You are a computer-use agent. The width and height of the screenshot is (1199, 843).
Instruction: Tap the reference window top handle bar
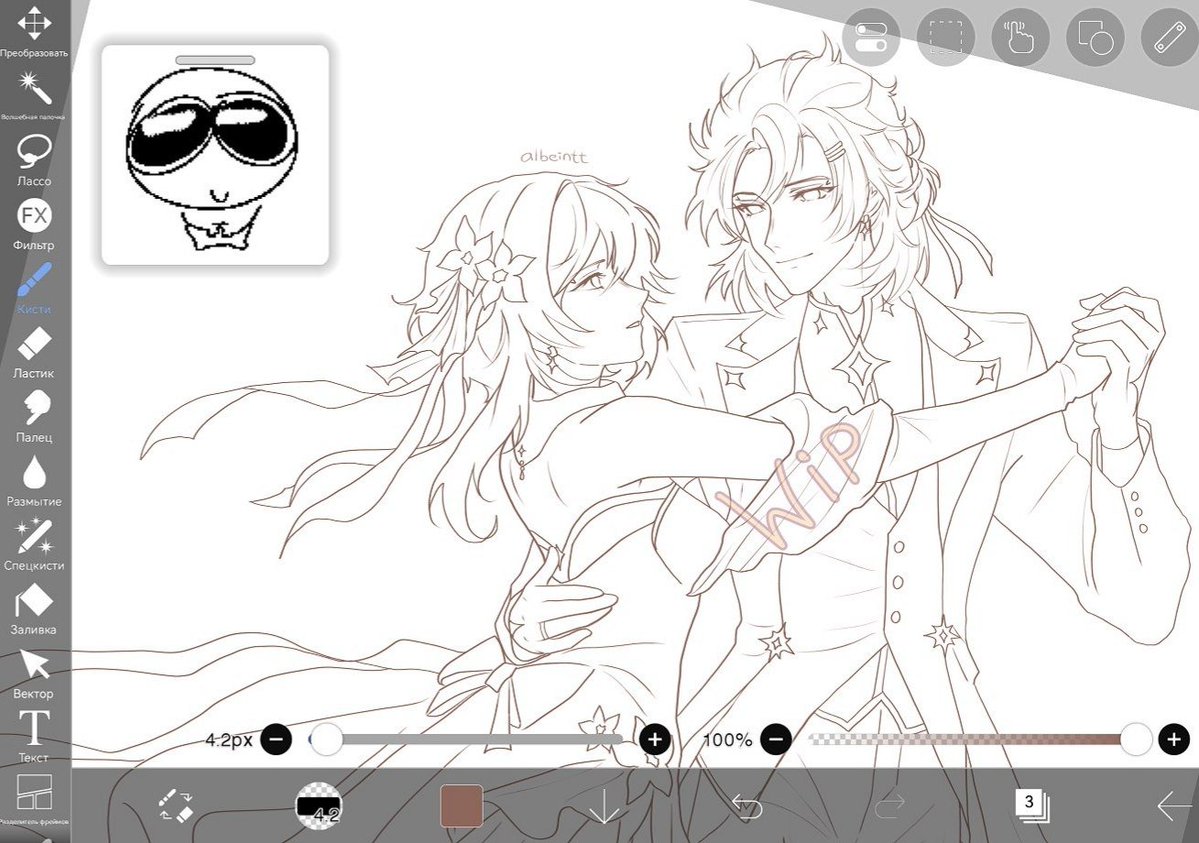[215, 60]
